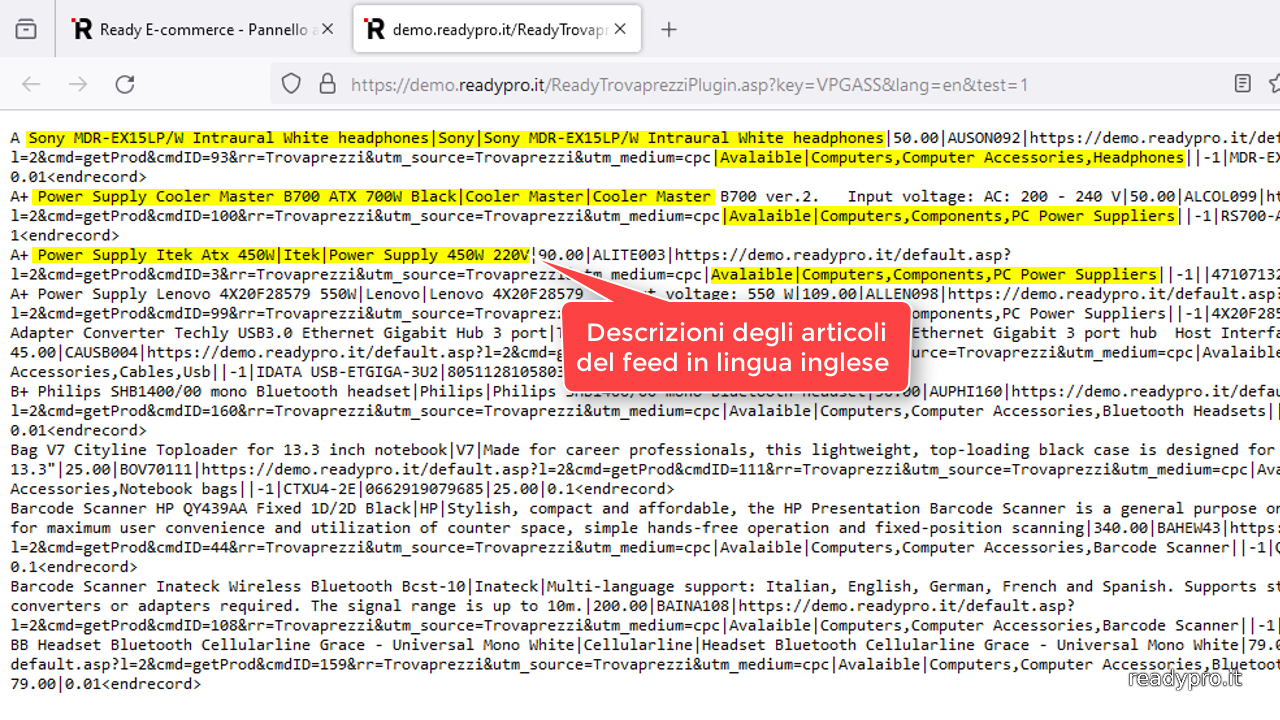Click the Sony MDR-EX15LP/W headphones text
The height and width of the screenshot is (720, 1280).
click(x=229, y=138)
